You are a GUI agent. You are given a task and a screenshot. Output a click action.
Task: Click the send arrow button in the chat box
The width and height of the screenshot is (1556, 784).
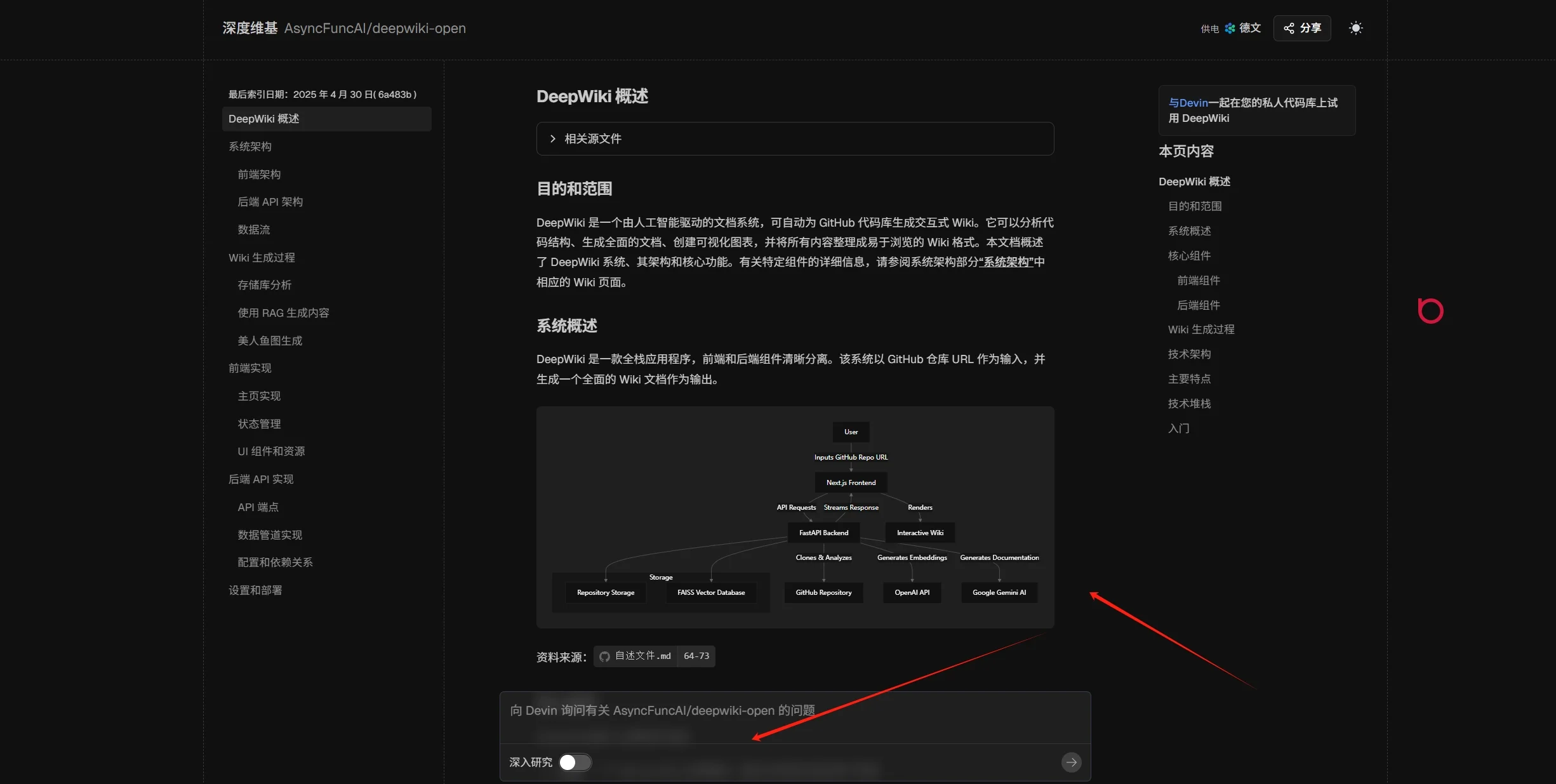click(x=1071, y=762)
